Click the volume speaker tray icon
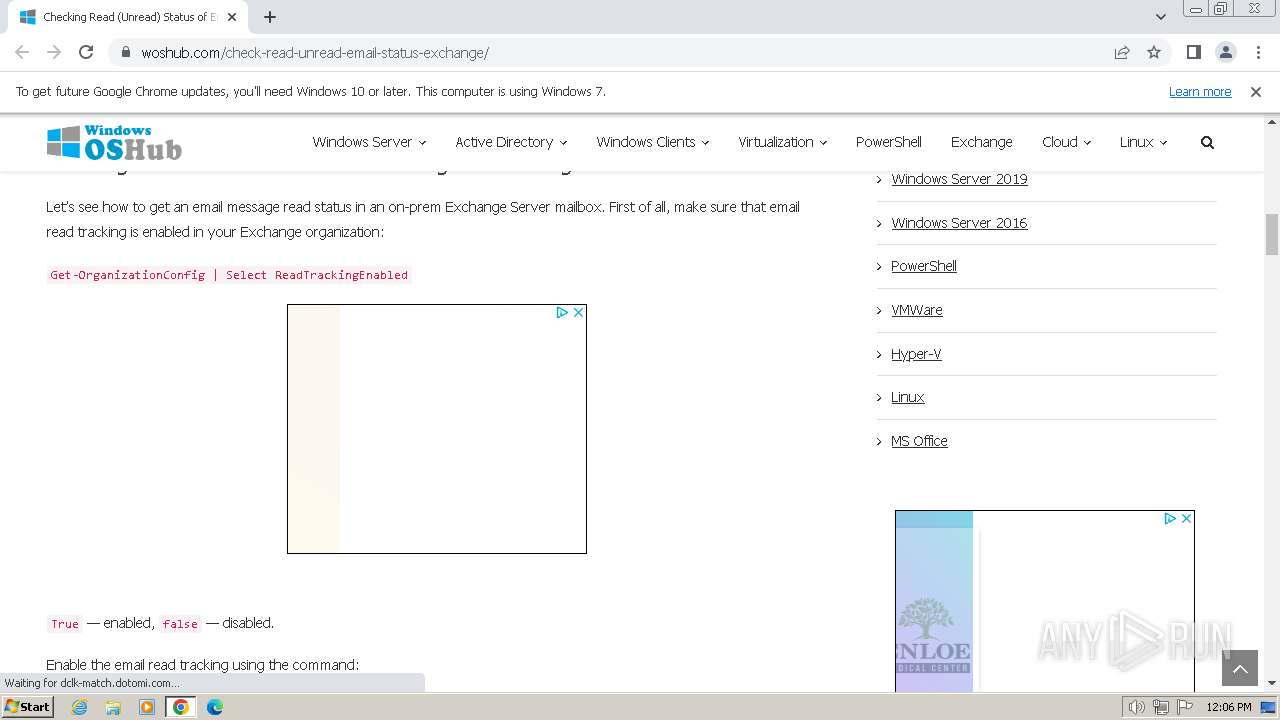Image resolution: width=1280 pixels, height=720 pixels. click(x=1137, y=707)
